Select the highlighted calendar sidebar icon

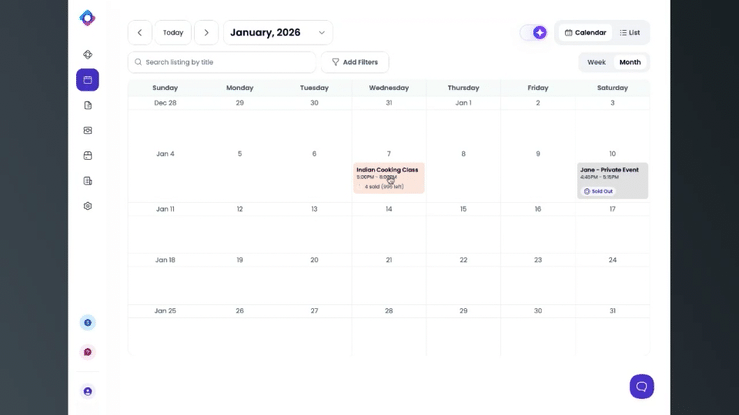click(x=87, y=80)
